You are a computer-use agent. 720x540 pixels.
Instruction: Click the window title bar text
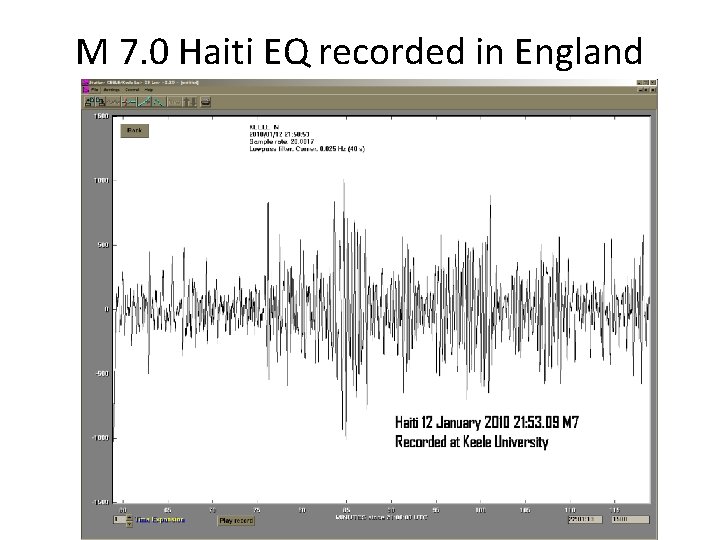click(144, 83)
